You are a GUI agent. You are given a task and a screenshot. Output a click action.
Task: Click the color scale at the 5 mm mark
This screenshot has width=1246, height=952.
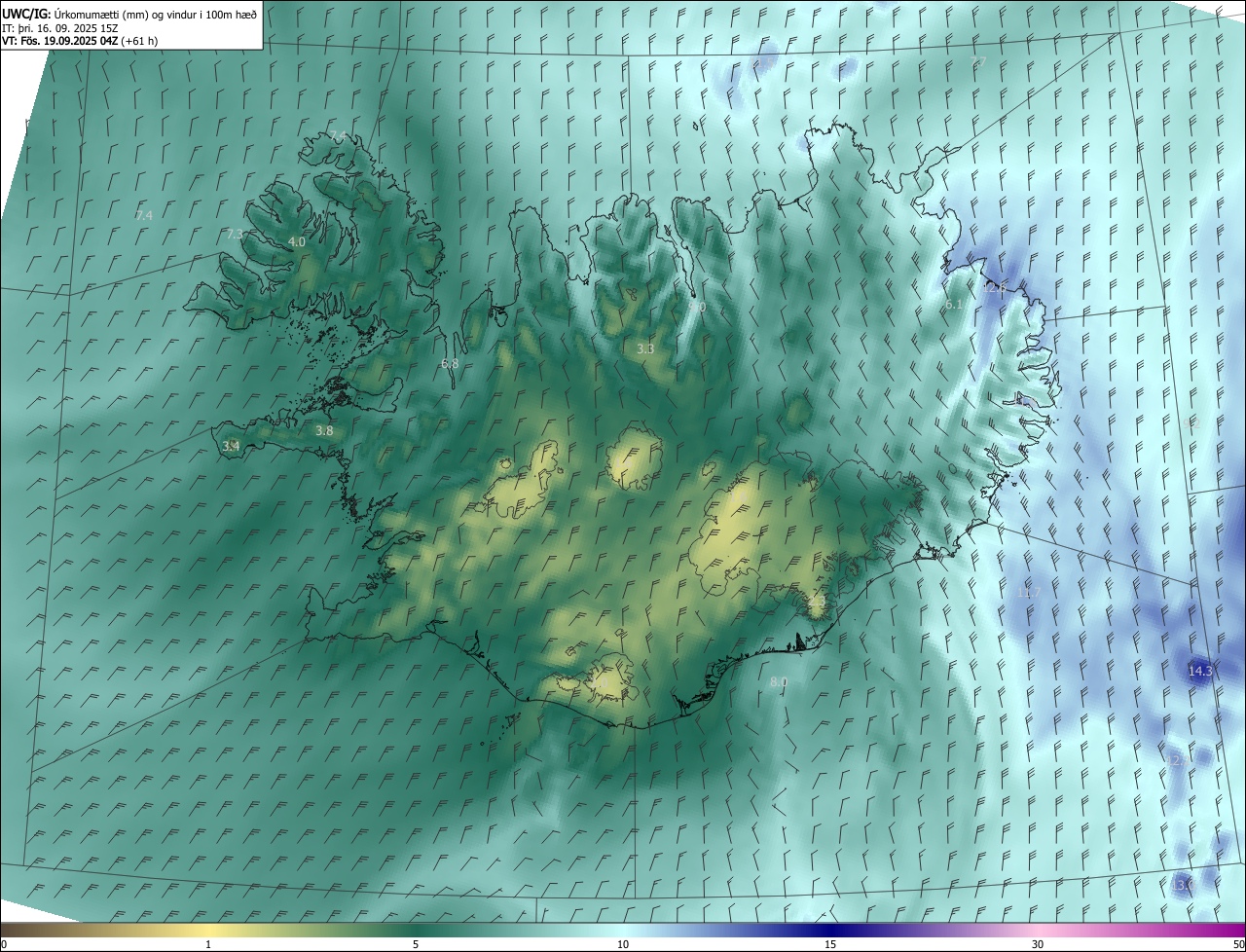point(416,930)
